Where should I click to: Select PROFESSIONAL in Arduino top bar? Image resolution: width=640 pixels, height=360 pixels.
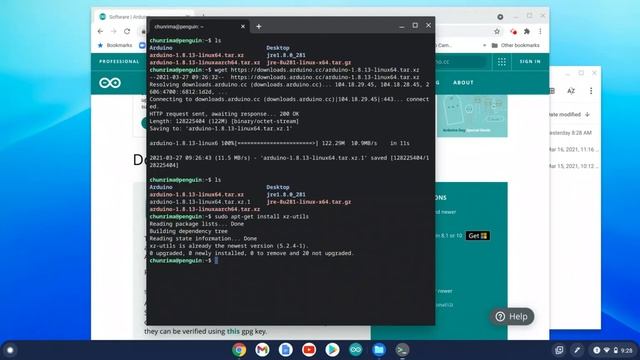click(119, 62)
